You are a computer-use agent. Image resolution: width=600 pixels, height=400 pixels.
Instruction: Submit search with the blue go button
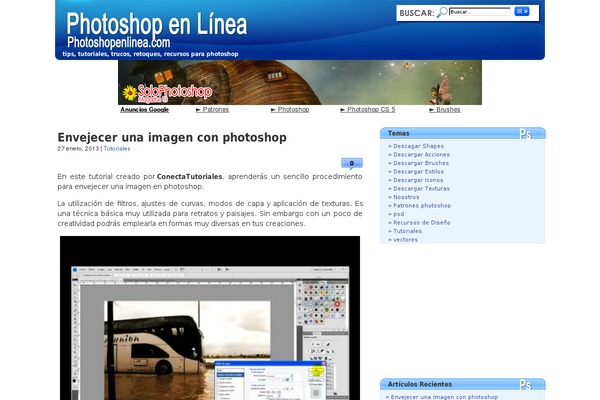[x=522, y=11]
